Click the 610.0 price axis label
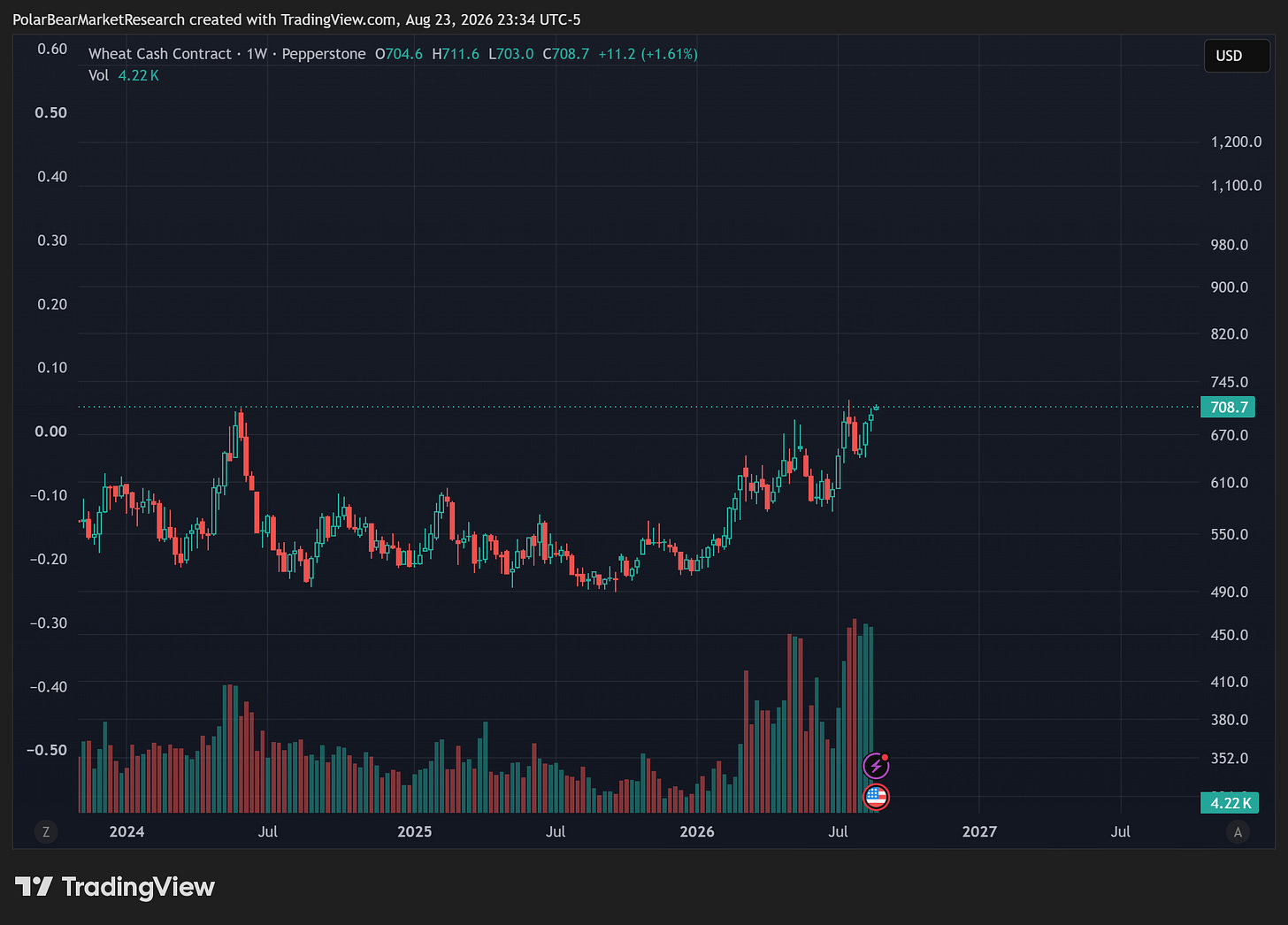 pyautogui.click(x=1230, y=482)
